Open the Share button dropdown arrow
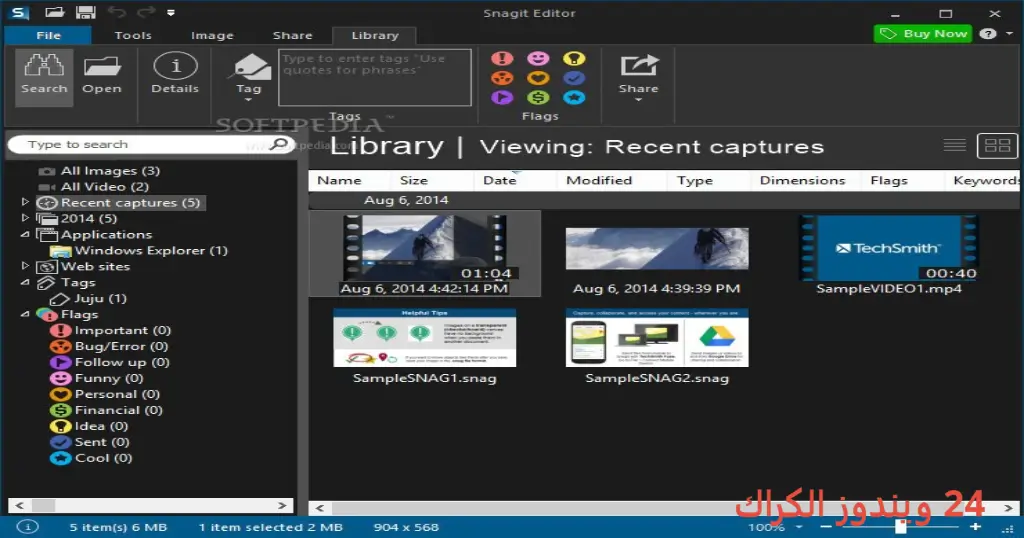The image size is (1024, 538). click(x=639, y=100)
